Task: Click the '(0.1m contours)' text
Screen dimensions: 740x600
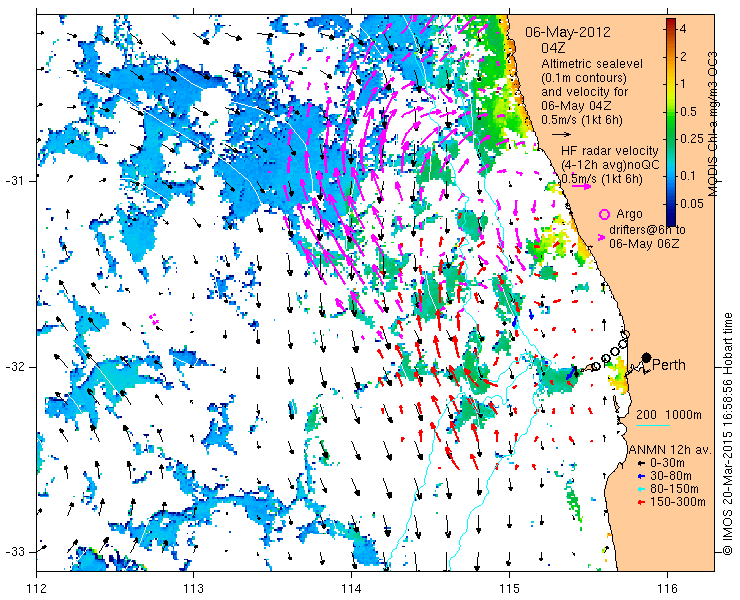Action: (x=584, y=77)
